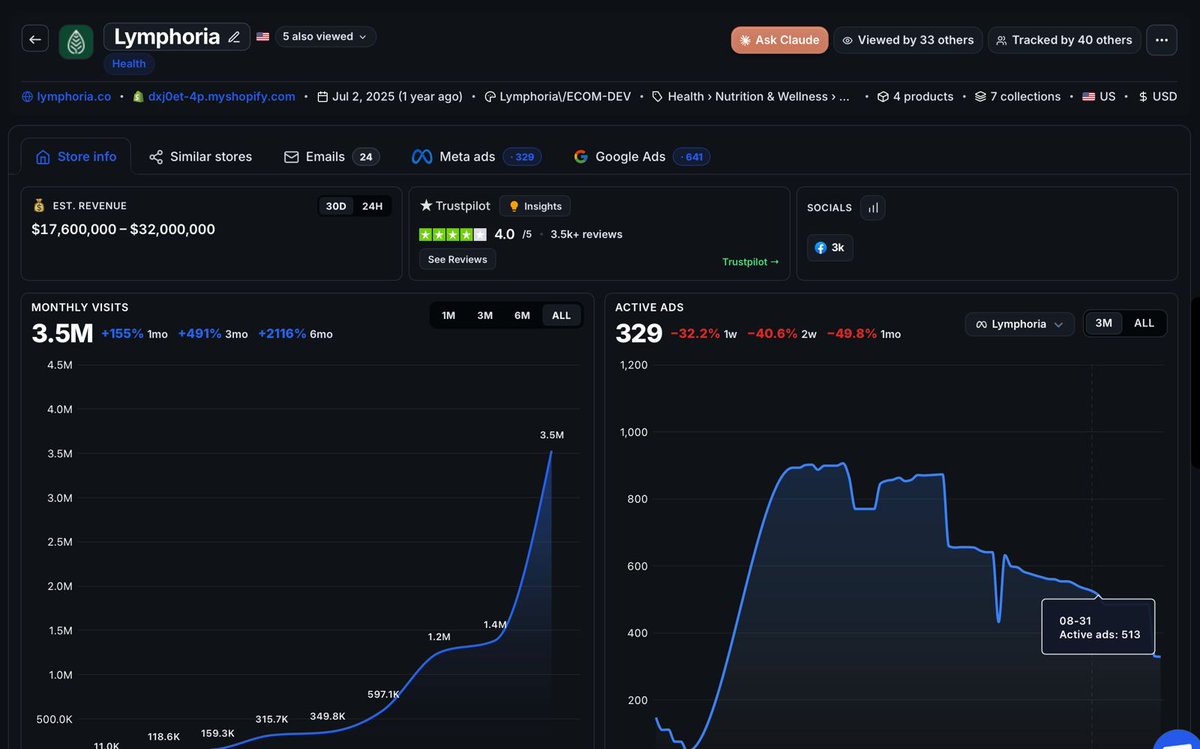The width and height of the screenshot is (1200, 749).
Task: Click the Jul 2, 2025 creation date
Action: point(390,97)
